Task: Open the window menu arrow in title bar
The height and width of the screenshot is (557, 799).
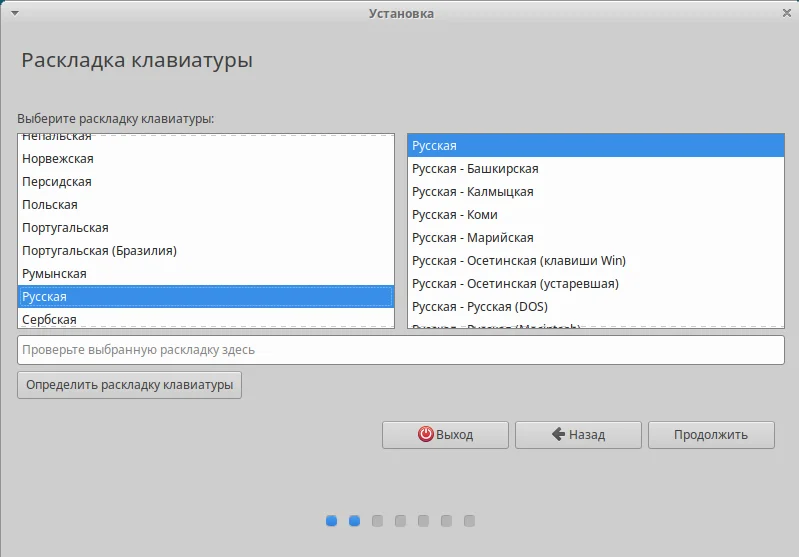Action: (15, 13)
